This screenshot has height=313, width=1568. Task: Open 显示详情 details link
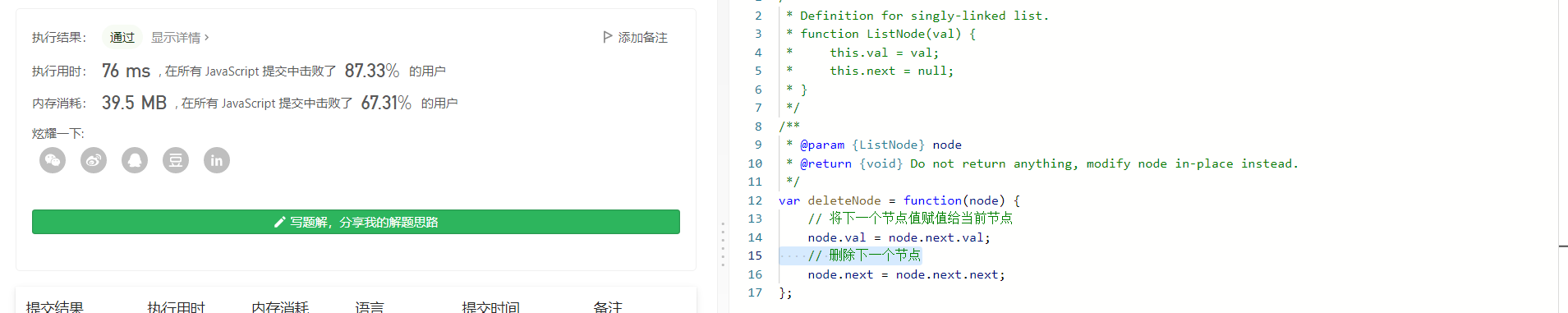point(180,38)
